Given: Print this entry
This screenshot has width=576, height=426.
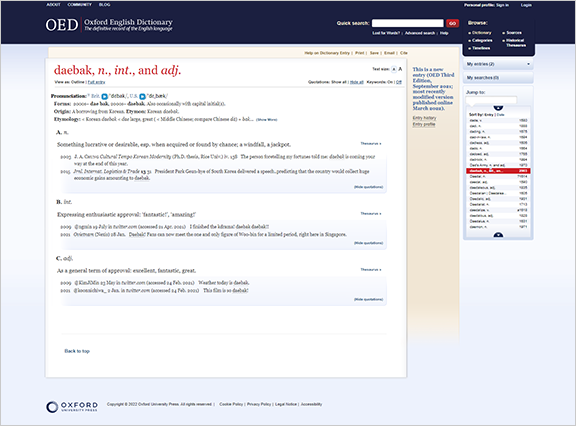Looking at the screenshot, I should coord(360,53).
